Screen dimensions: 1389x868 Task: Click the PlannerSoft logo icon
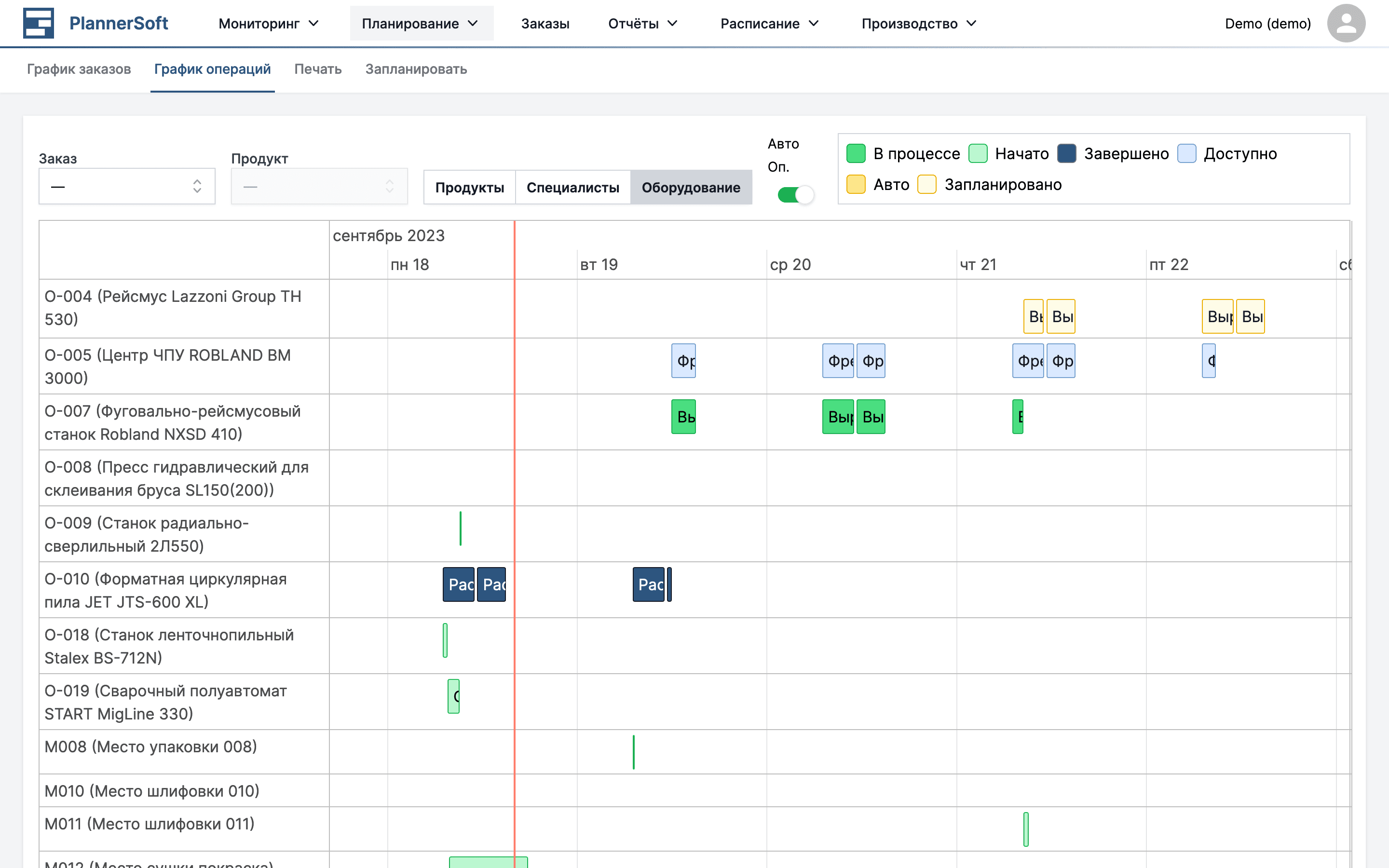point(38,23)
